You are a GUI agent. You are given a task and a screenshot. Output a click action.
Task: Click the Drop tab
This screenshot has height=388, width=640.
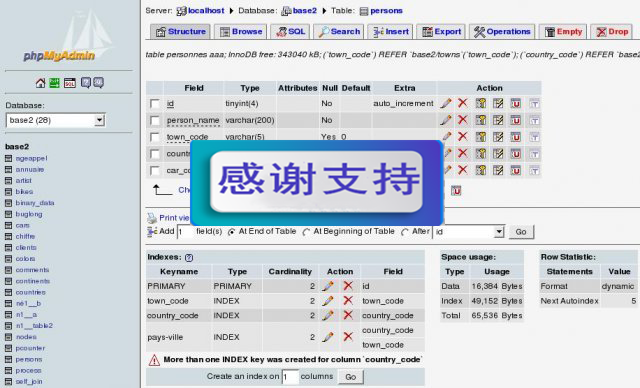[x=611, y=31]
